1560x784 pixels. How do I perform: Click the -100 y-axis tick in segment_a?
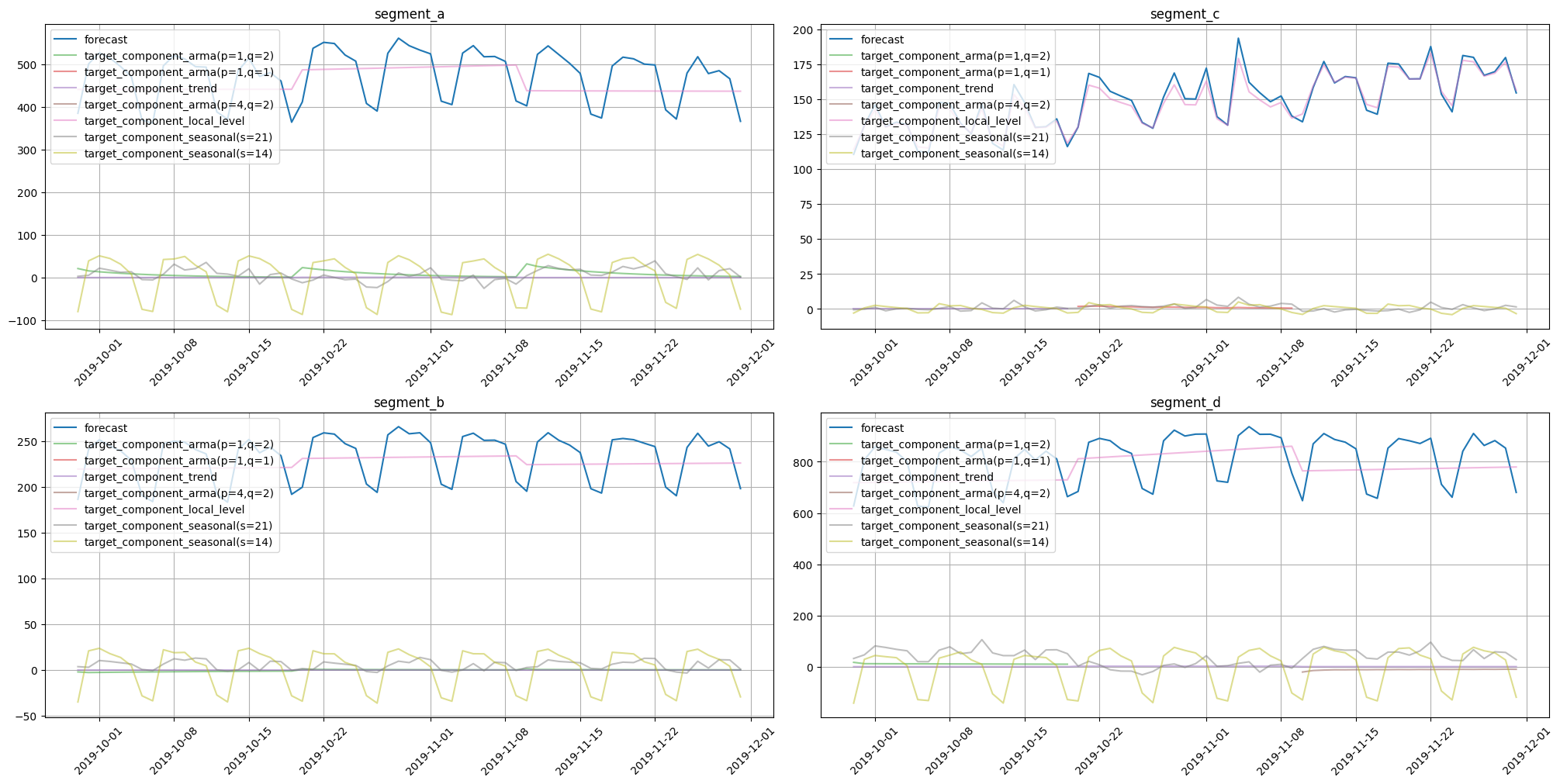coord(24,321)
